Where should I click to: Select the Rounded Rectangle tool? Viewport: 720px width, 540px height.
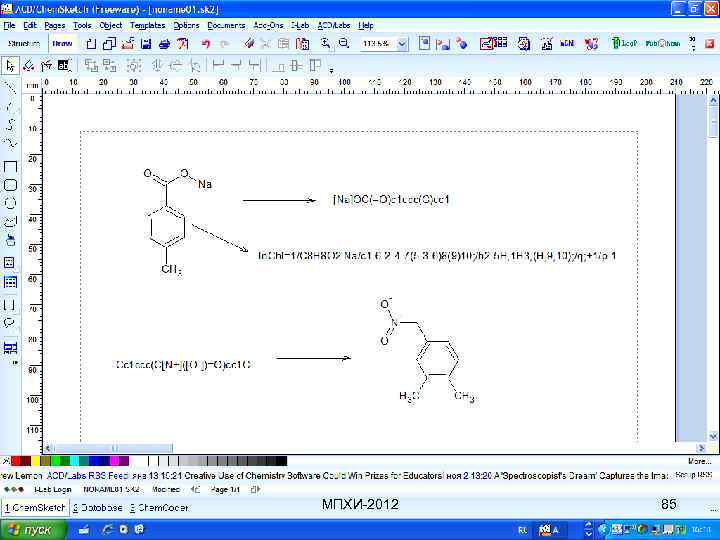click(10, 185)
